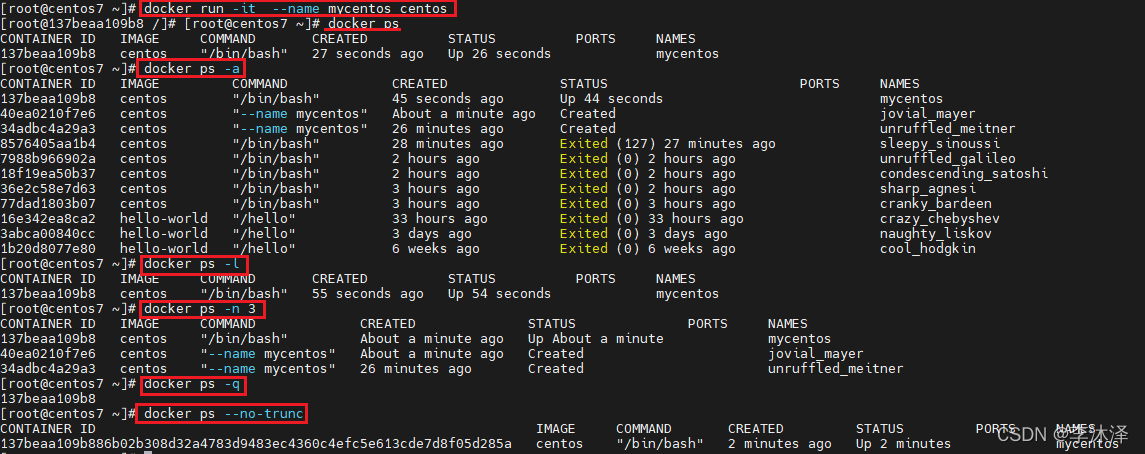Click the '[root@137beaa109b8 /]#' container prompt

click(88, 24)
